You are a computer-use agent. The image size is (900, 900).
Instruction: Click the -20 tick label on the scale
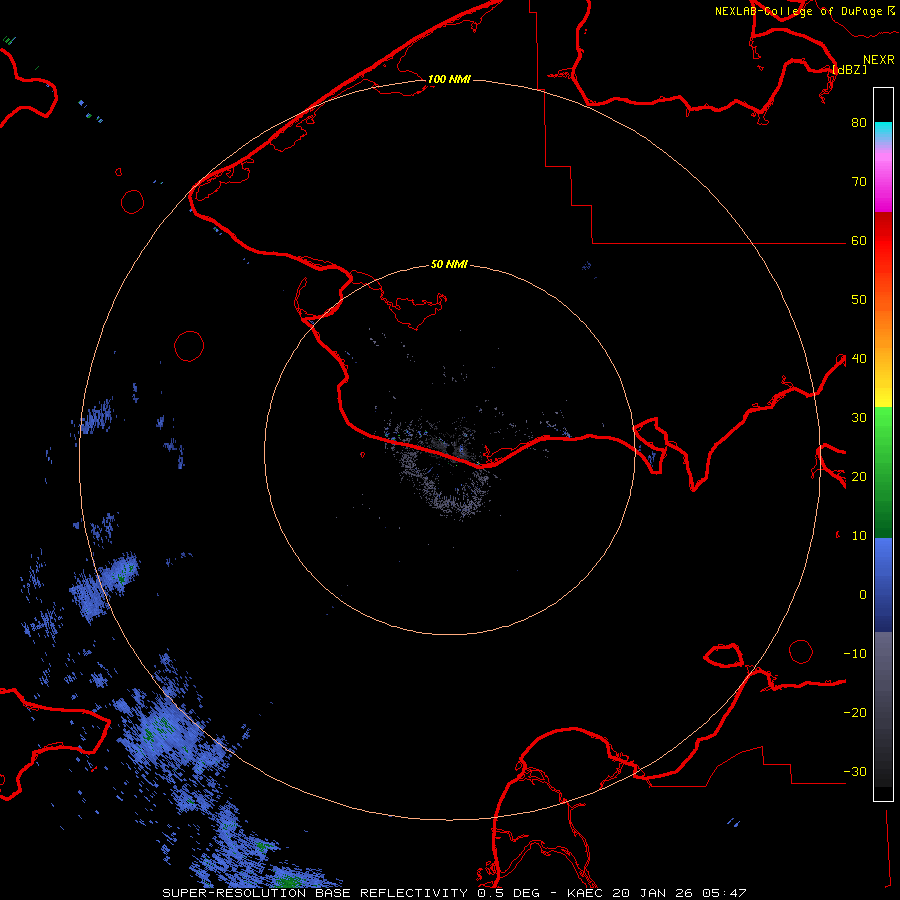pyautogui.click(x=855, y=713)
